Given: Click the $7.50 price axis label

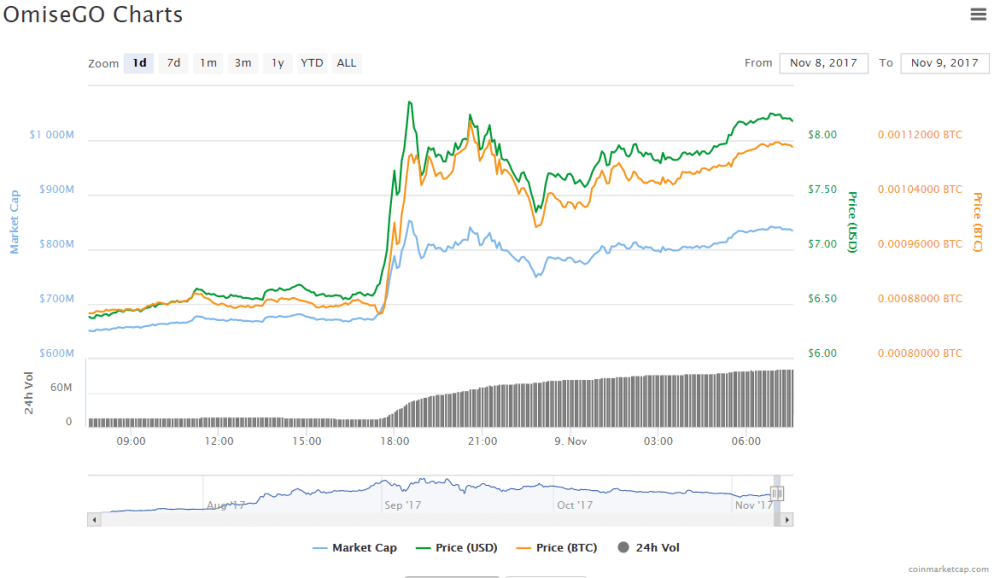Looking at the screenshot, I should pyautogui.click(x=822, y=189).
